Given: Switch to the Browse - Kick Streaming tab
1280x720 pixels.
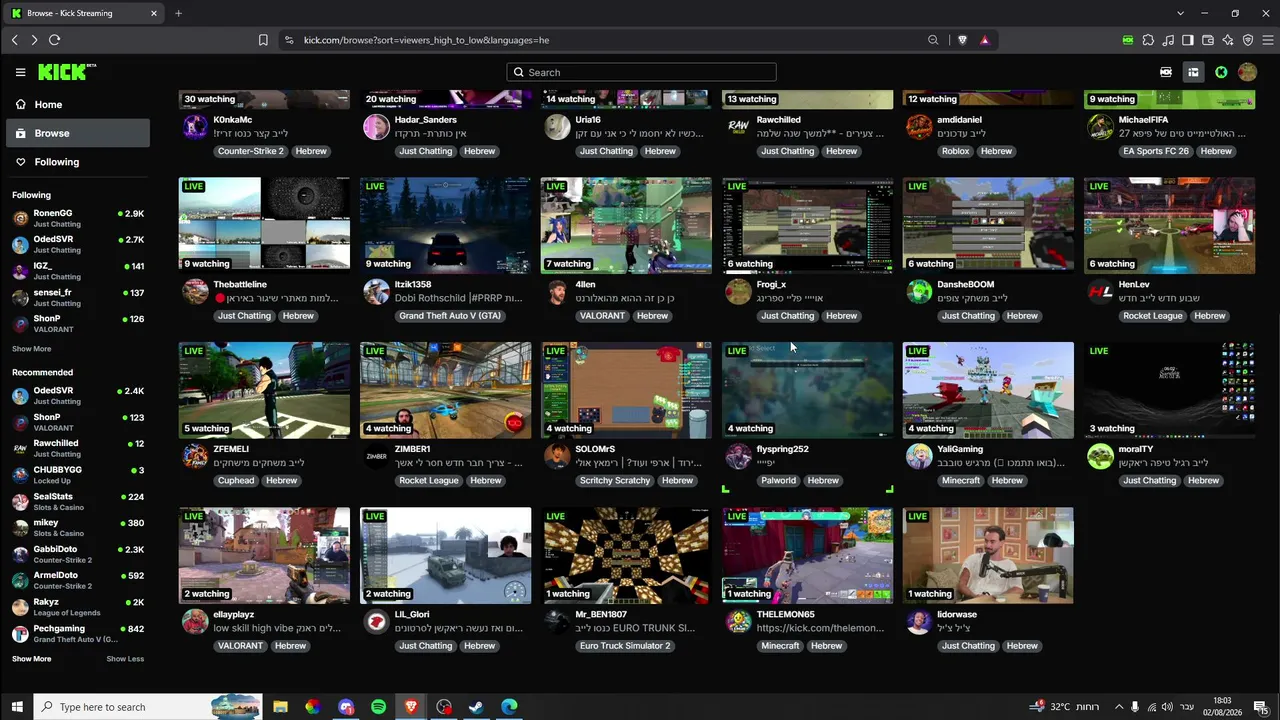Looking at the screenshot, I should tap(85, 13).
